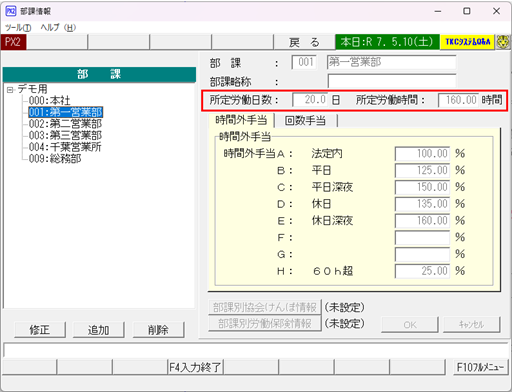
Task: Collapse the デモ用 tree node
Action: (10, 90)
